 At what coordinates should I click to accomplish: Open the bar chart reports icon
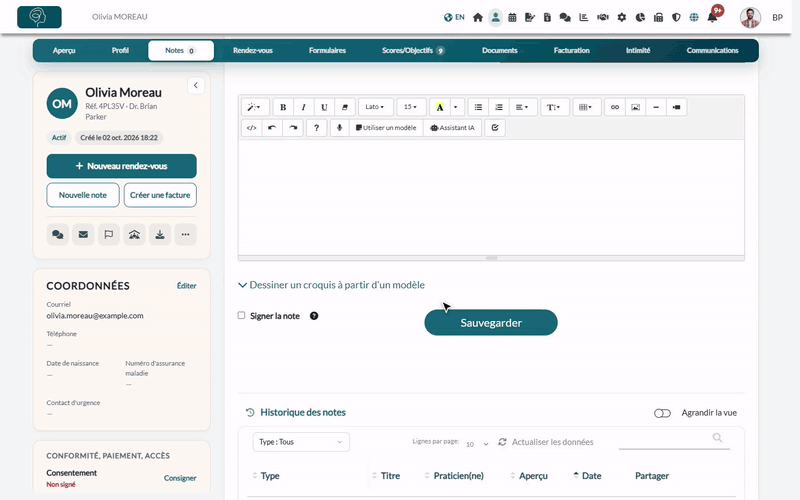point(584,17)
